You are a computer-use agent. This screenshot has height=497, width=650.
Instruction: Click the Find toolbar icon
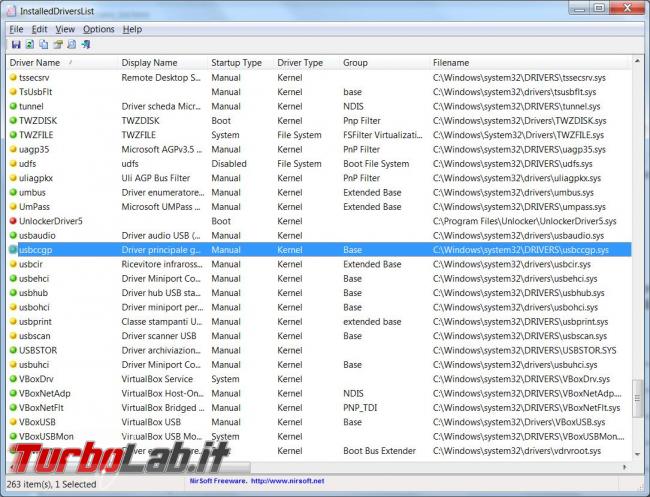[x=72, y=44]
